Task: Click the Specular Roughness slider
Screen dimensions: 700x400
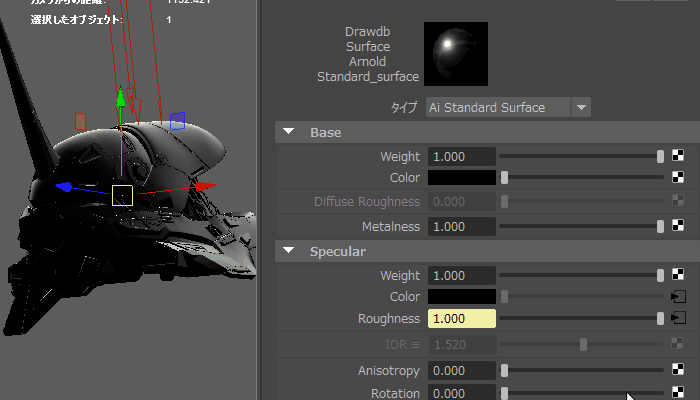Action: pyautogui.click(x=581, y=318)
